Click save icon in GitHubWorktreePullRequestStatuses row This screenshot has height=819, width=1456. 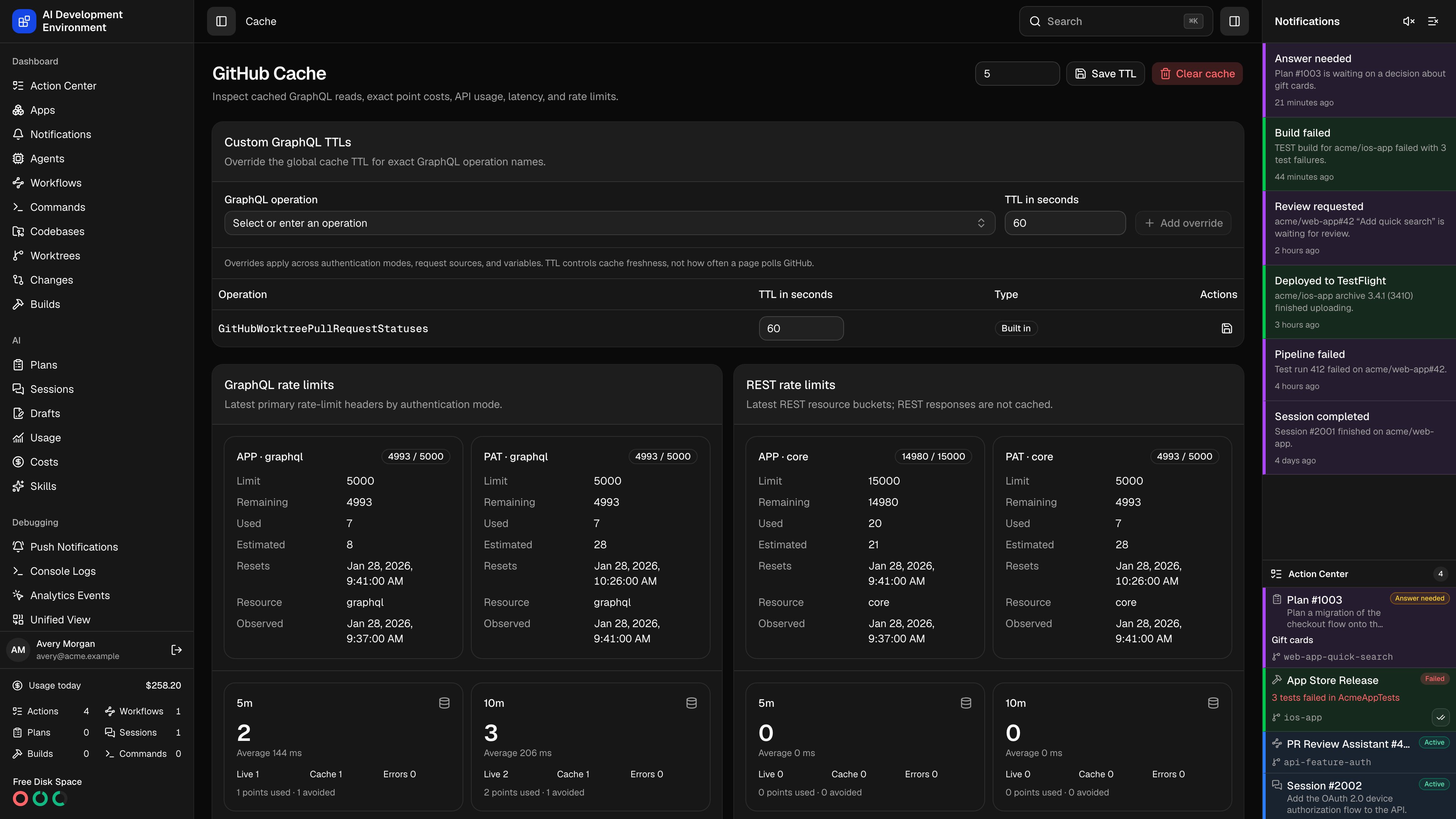point(1227,328)
